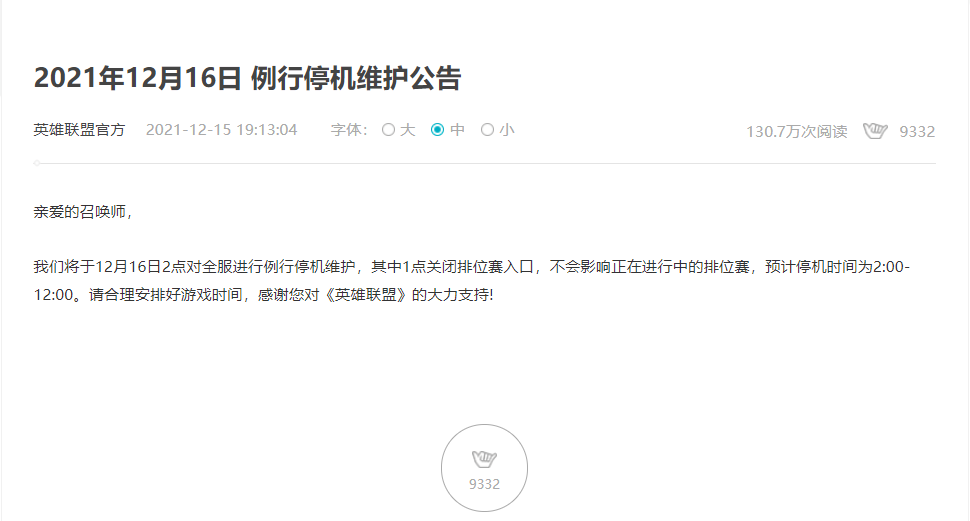Click the 9332 number in circular like button
Viewport: 970px width, 521px height.
[x=484, y=484]
